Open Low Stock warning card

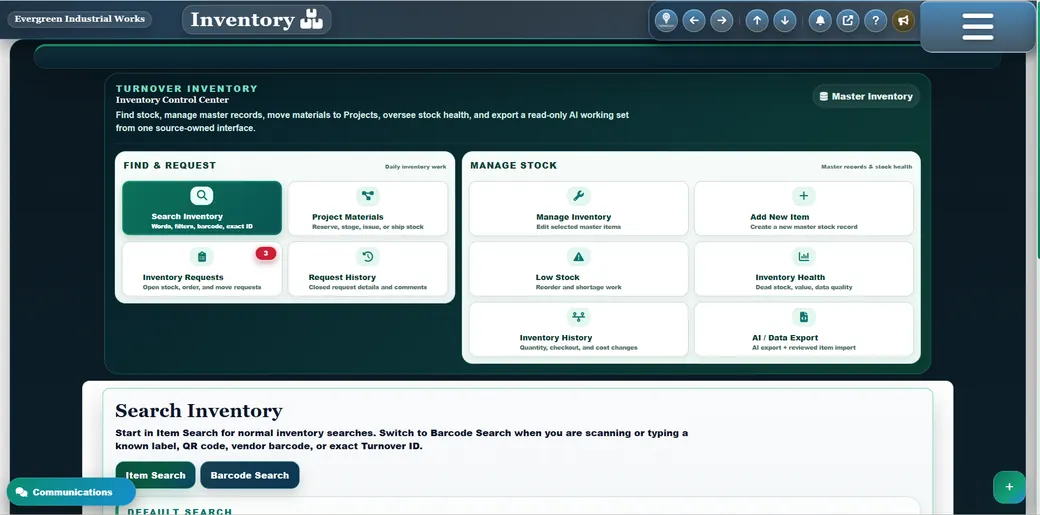578,269
